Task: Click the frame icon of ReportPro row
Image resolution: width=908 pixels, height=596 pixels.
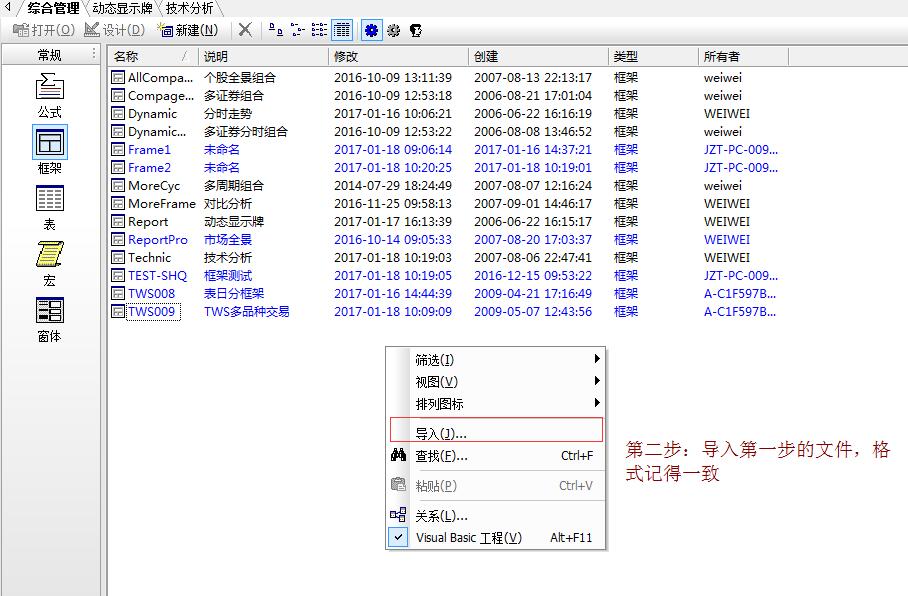Action: (x=118, y=239)
